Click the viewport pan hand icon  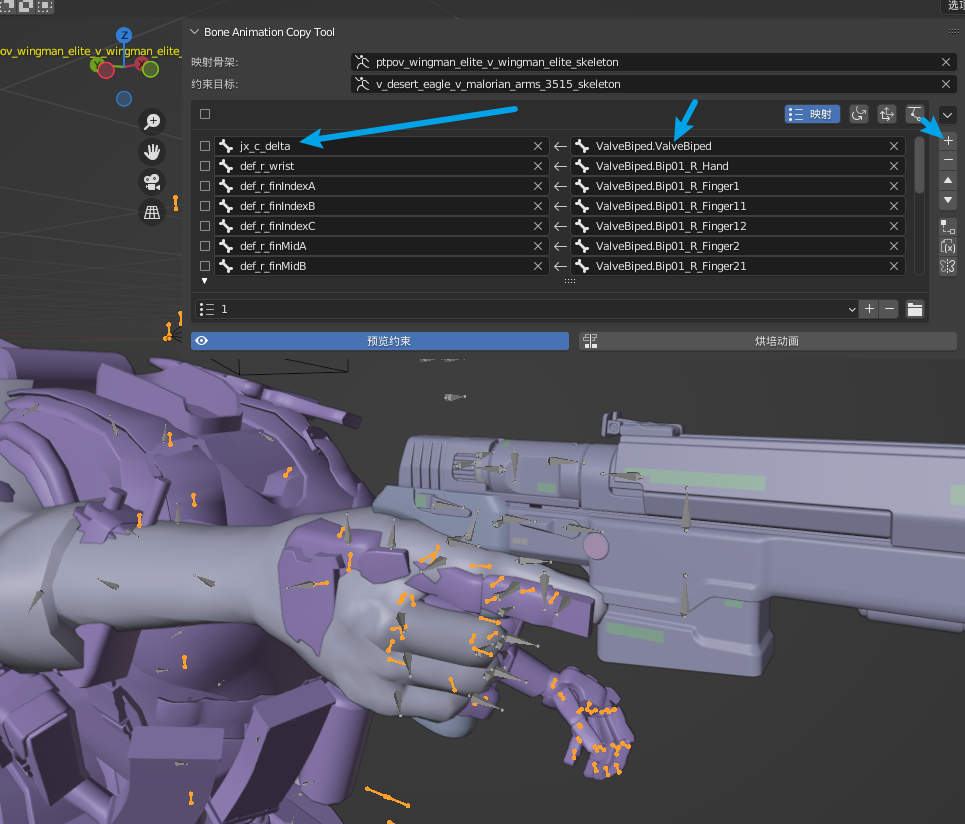pos(152,151)
